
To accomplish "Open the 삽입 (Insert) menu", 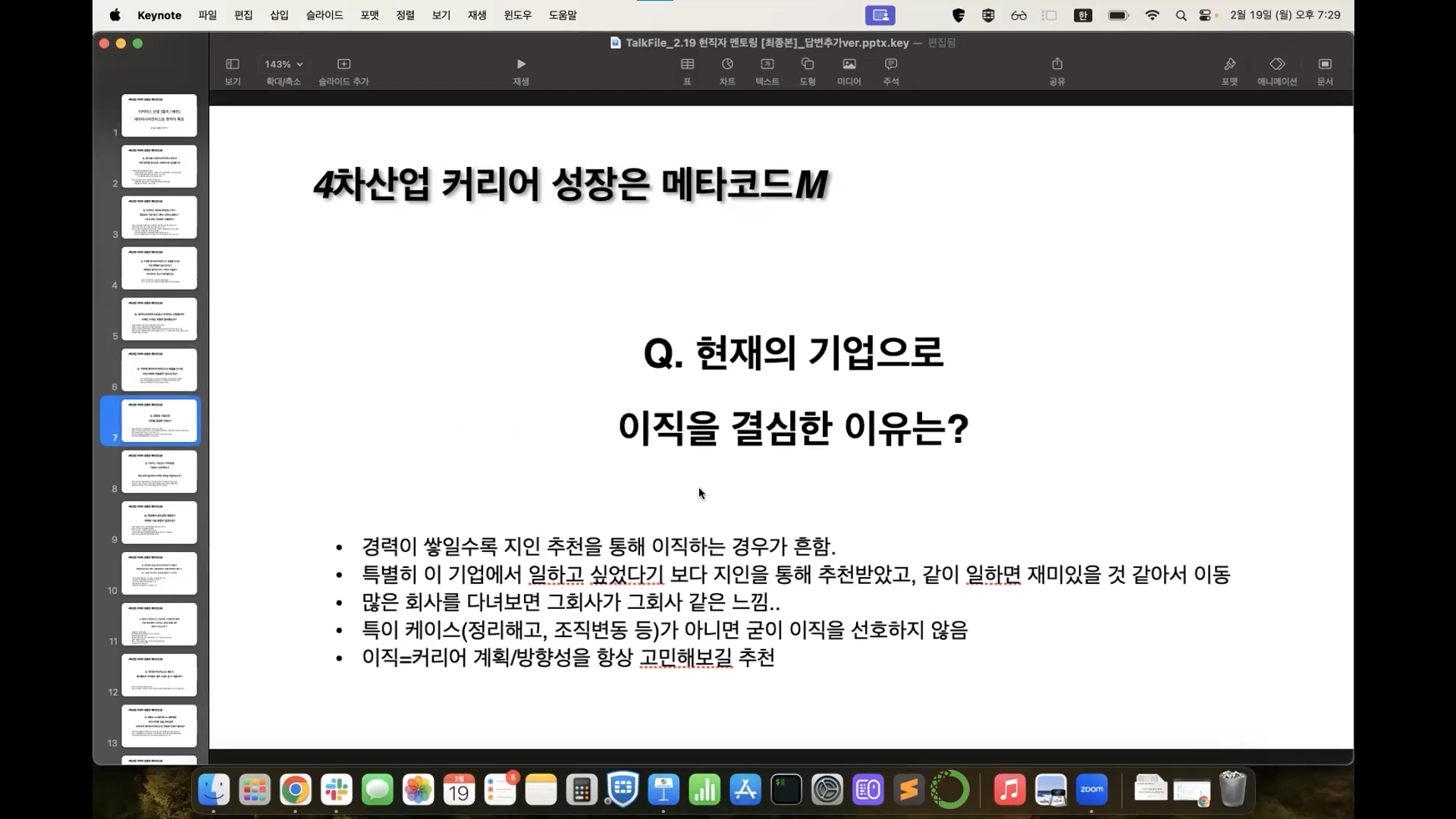I will pyautogui.click(x=279, y=15).
